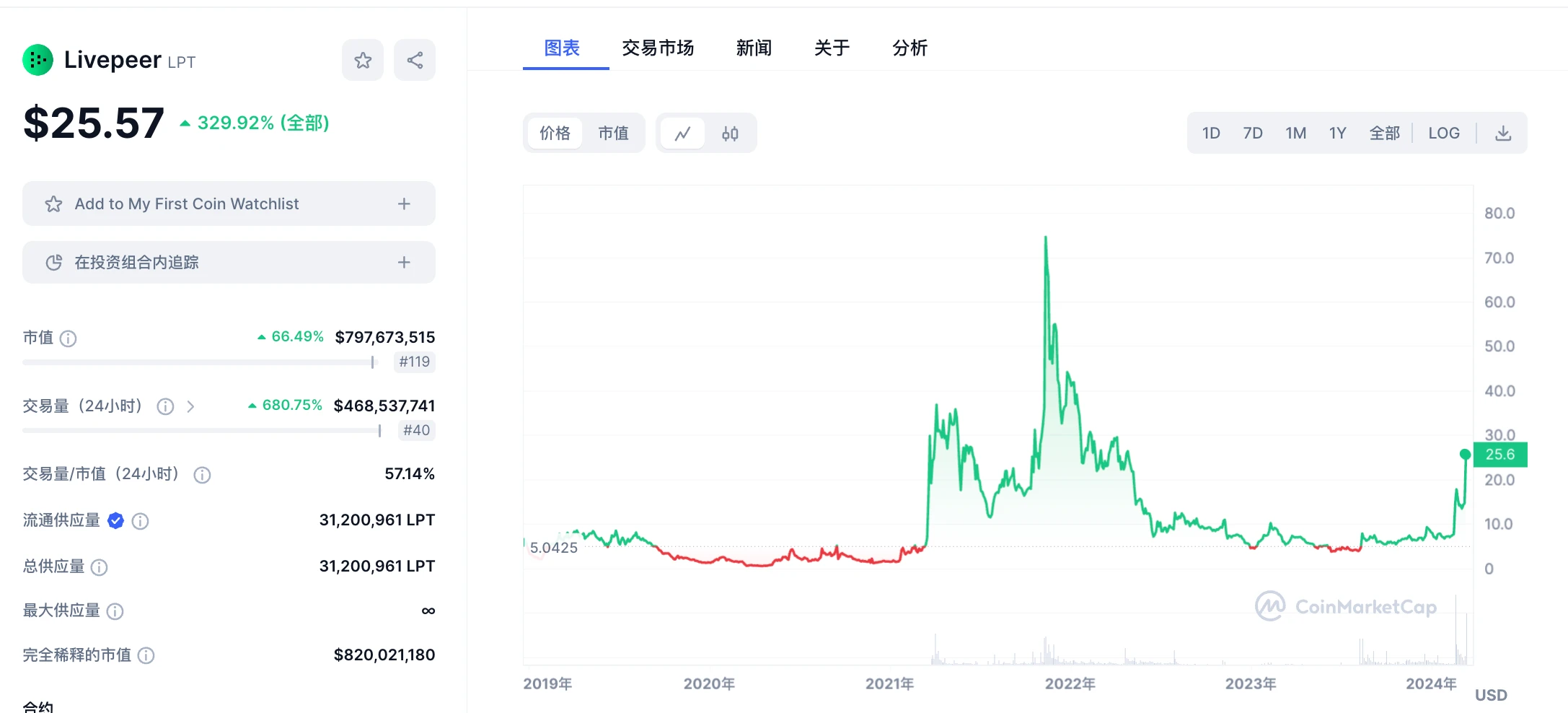1568x713 pixels.
Task: Enable LOG scale on the chart
Action: point(1444,133)
